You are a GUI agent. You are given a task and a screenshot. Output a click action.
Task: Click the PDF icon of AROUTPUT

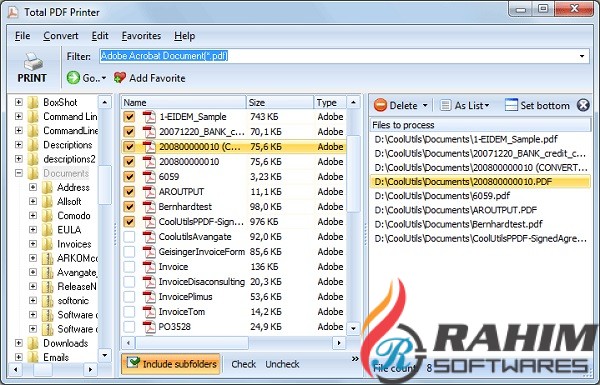pos(149,192)
